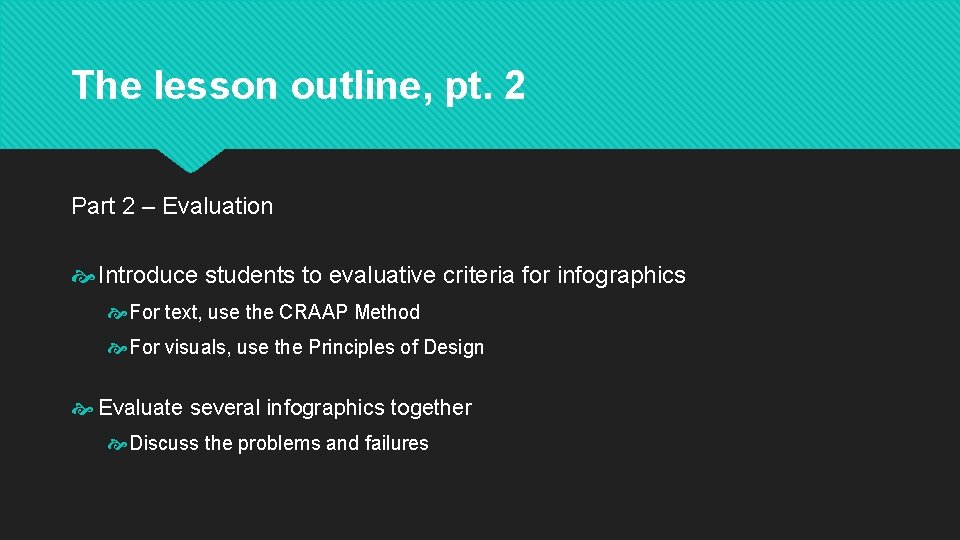Click the "Part 2 – Evaluation" heading

(x=172, y=206)
